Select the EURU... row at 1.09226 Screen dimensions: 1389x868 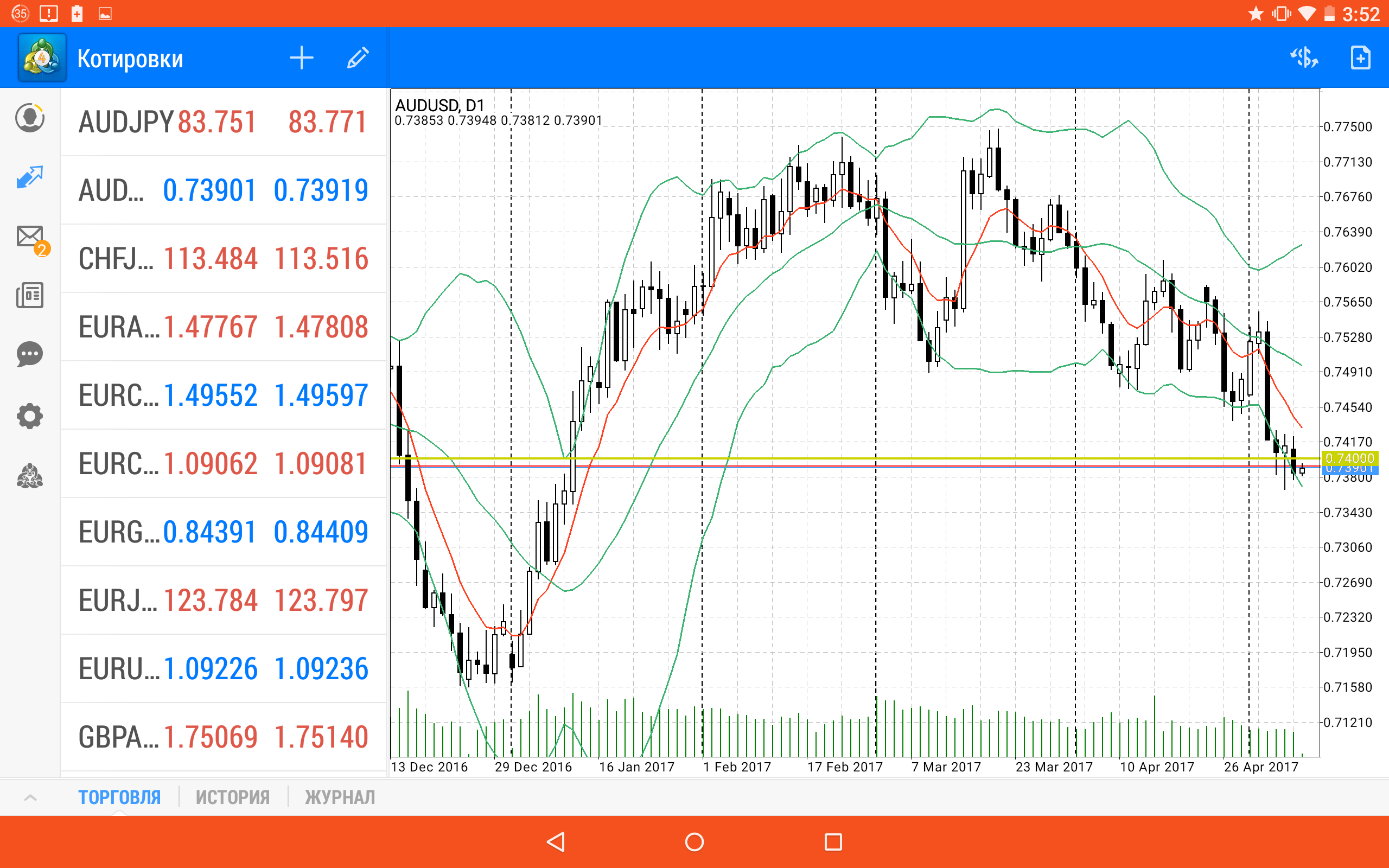coord(224,668)
